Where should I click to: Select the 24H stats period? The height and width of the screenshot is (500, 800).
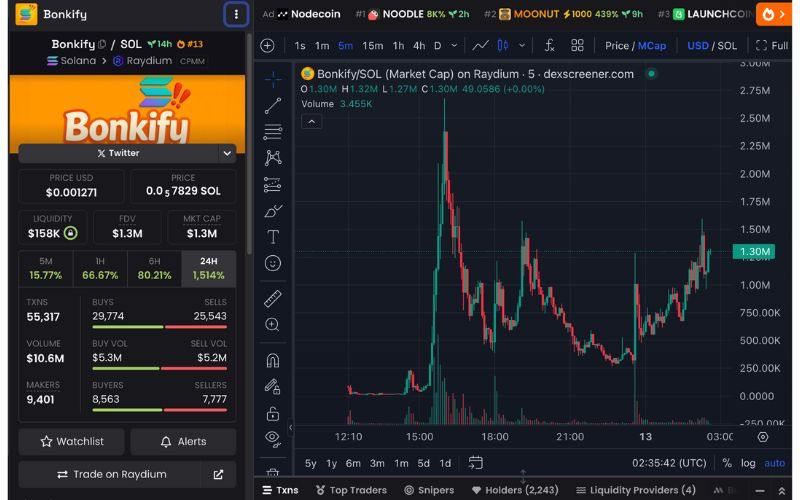[208, 268]
